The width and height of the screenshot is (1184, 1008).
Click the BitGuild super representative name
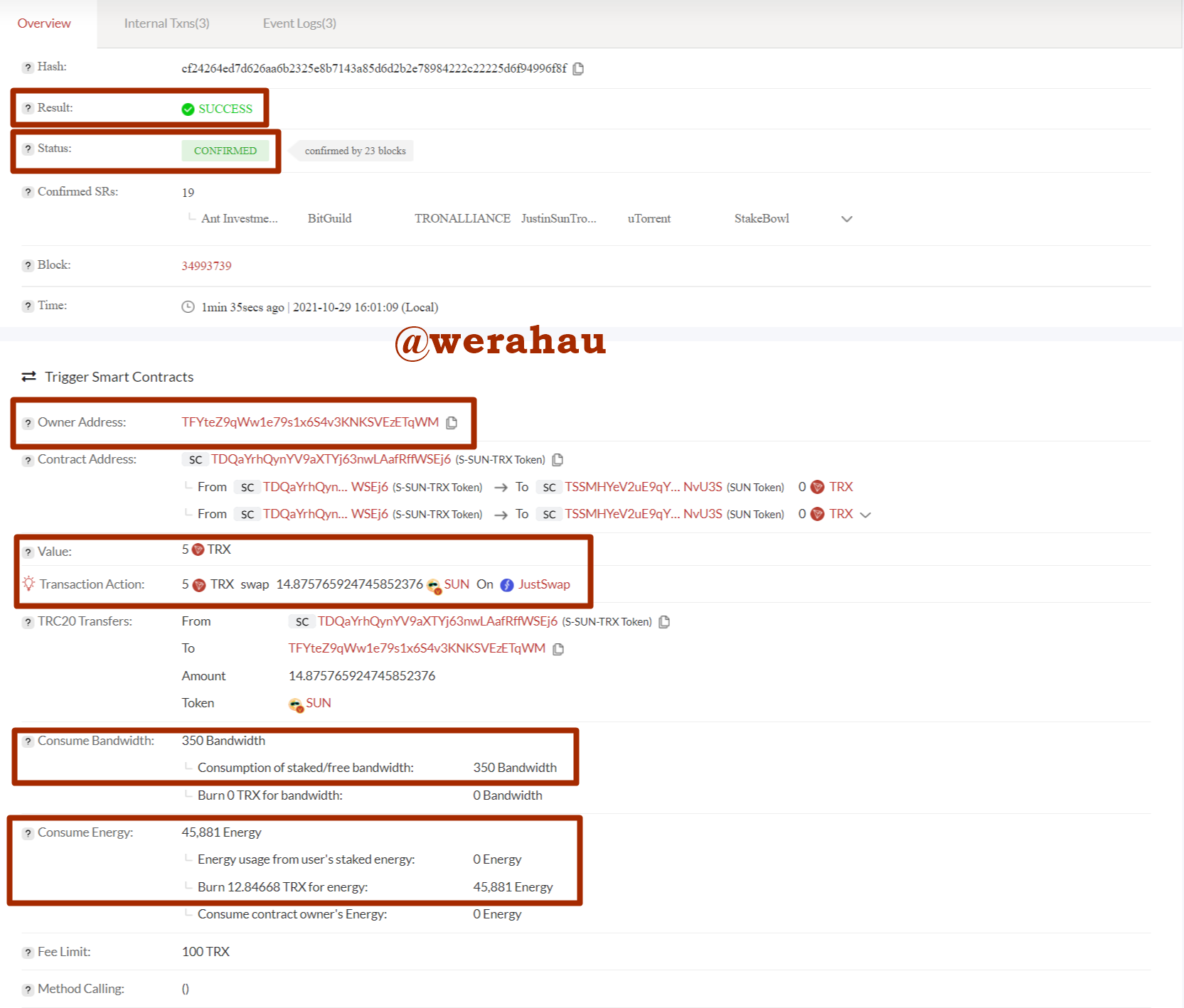pos(329,219)
